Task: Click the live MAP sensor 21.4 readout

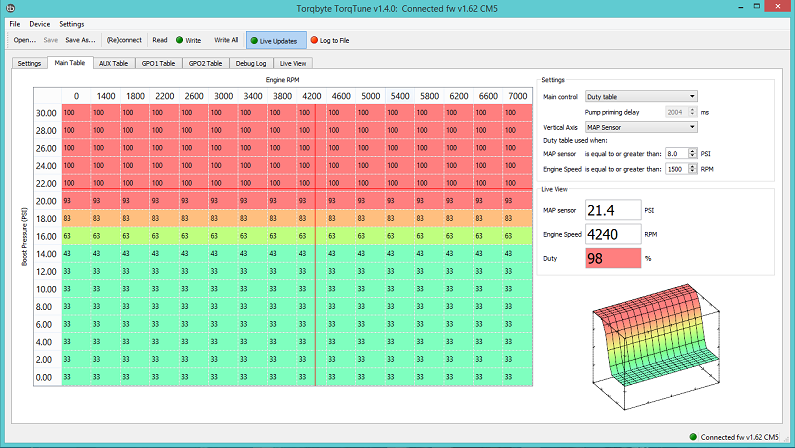Action: click(x=613, y=210)
